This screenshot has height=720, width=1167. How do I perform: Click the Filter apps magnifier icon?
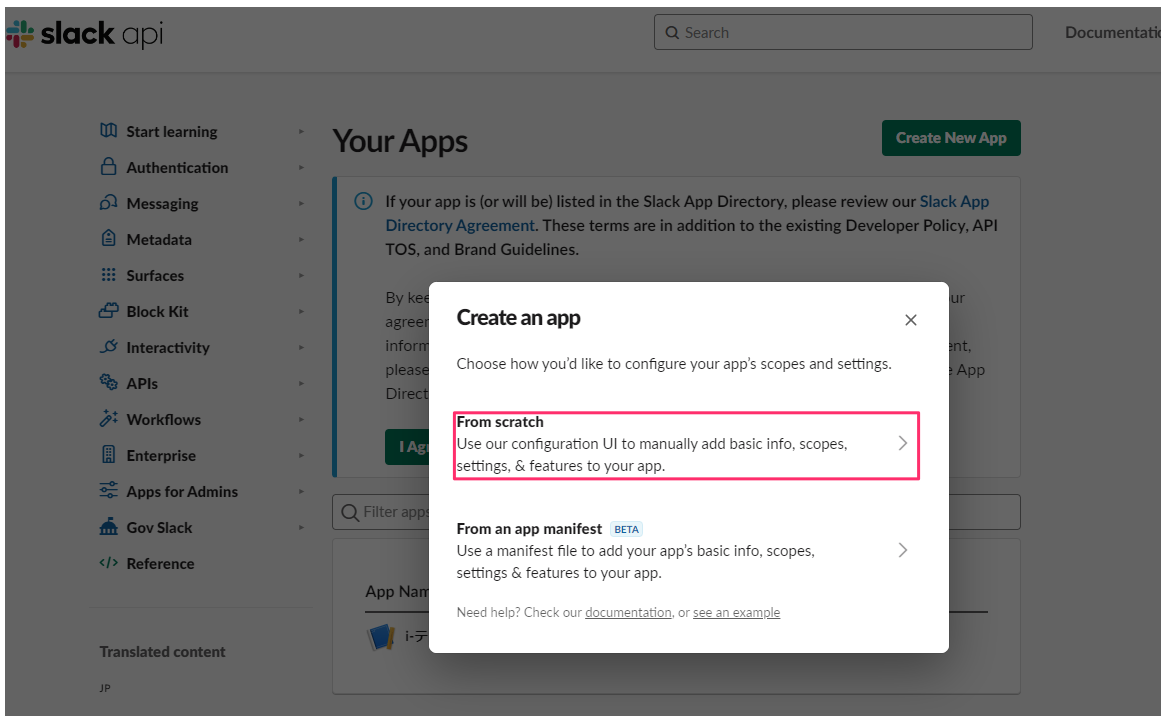(x=350, y=512)
